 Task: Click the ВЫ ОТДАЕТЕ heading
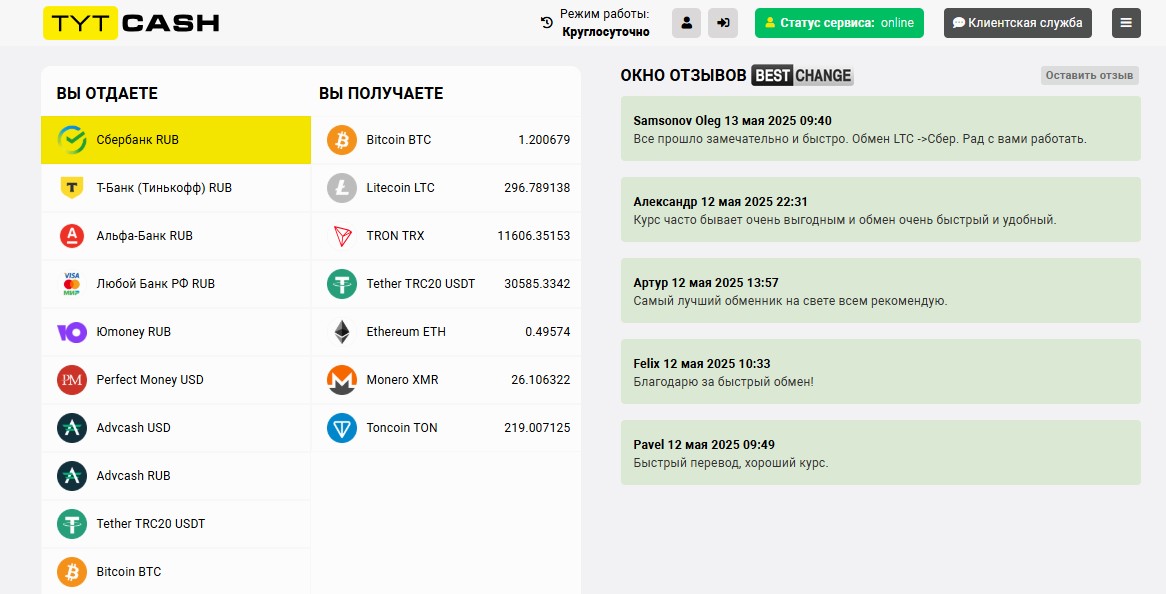(107, 93)
